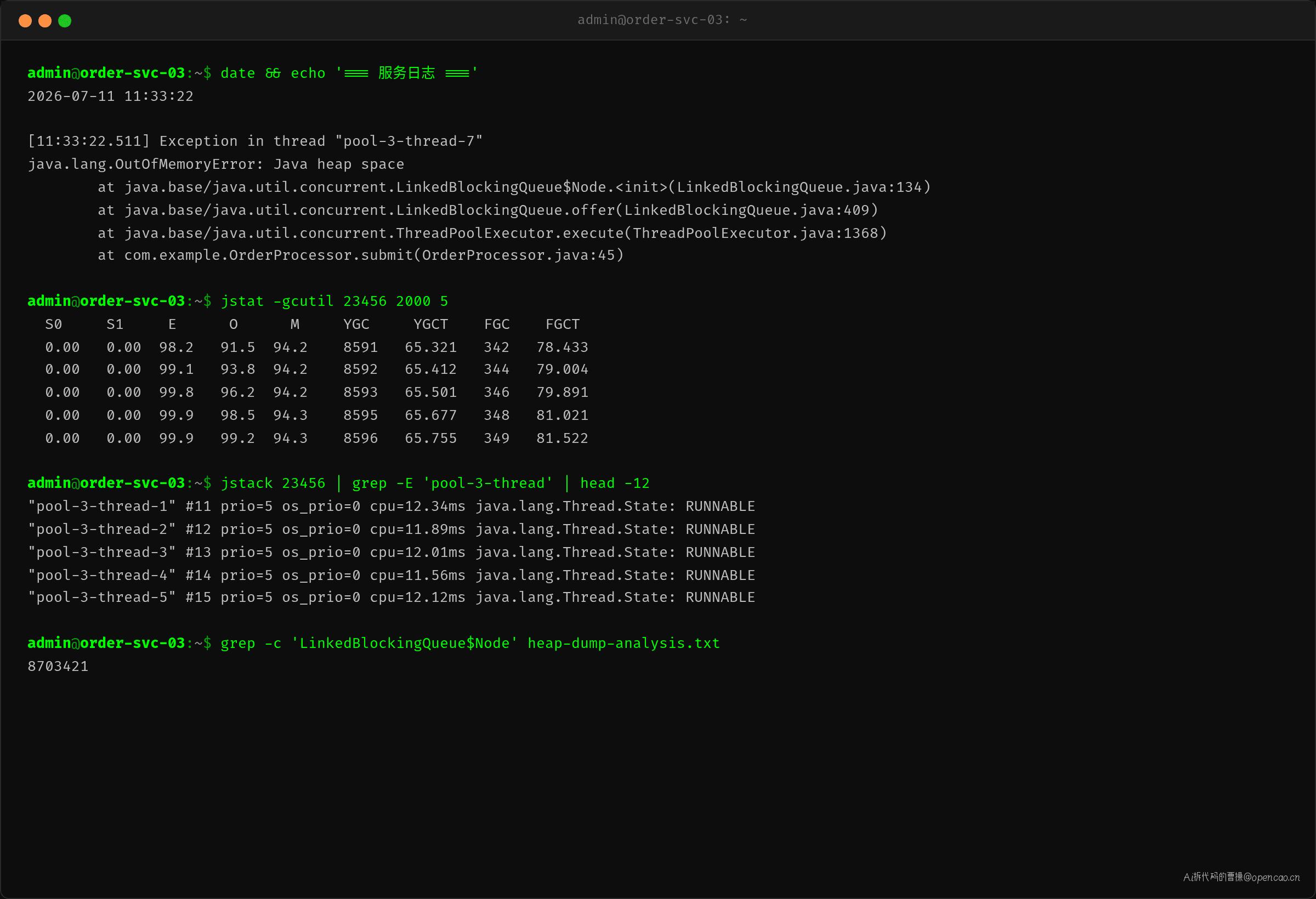Click the FGCT column header
This screenshot has height=899, width=1316.
pos(562,325)
